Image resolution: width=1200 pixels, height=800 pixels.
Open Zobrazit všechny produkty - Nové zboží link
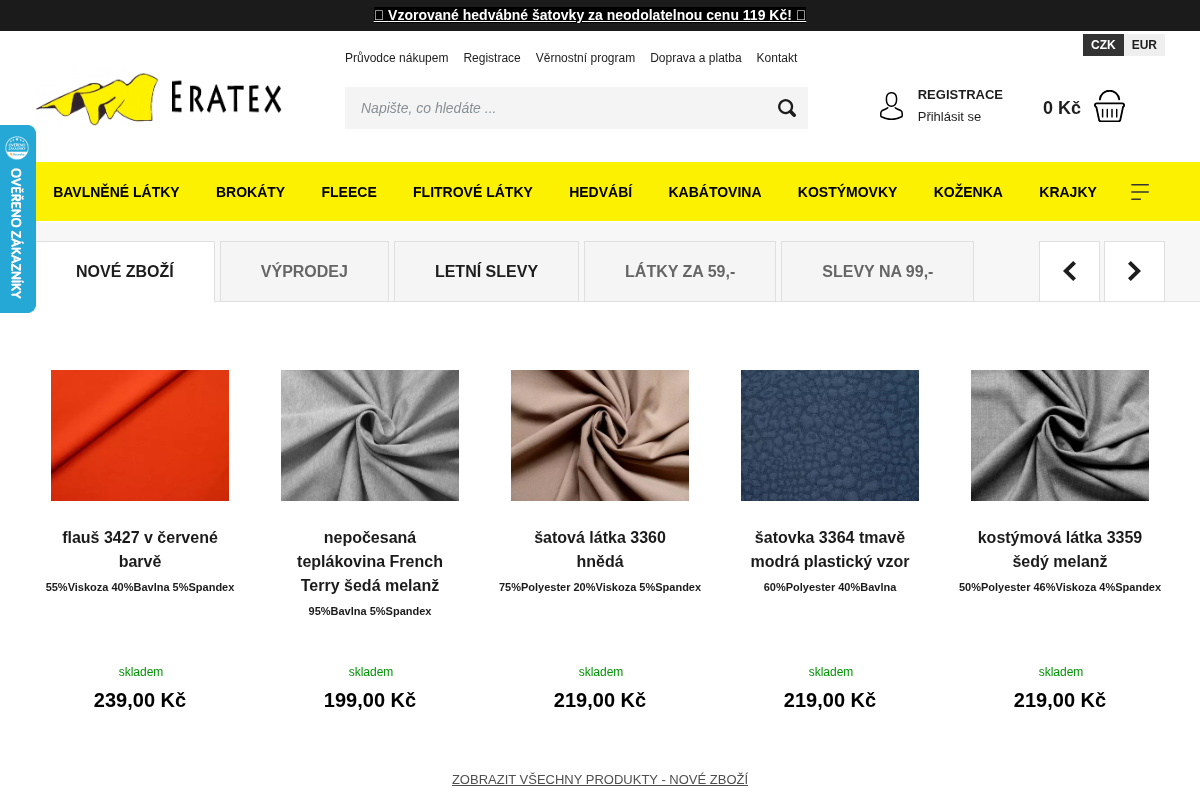[x=600, y=779]
